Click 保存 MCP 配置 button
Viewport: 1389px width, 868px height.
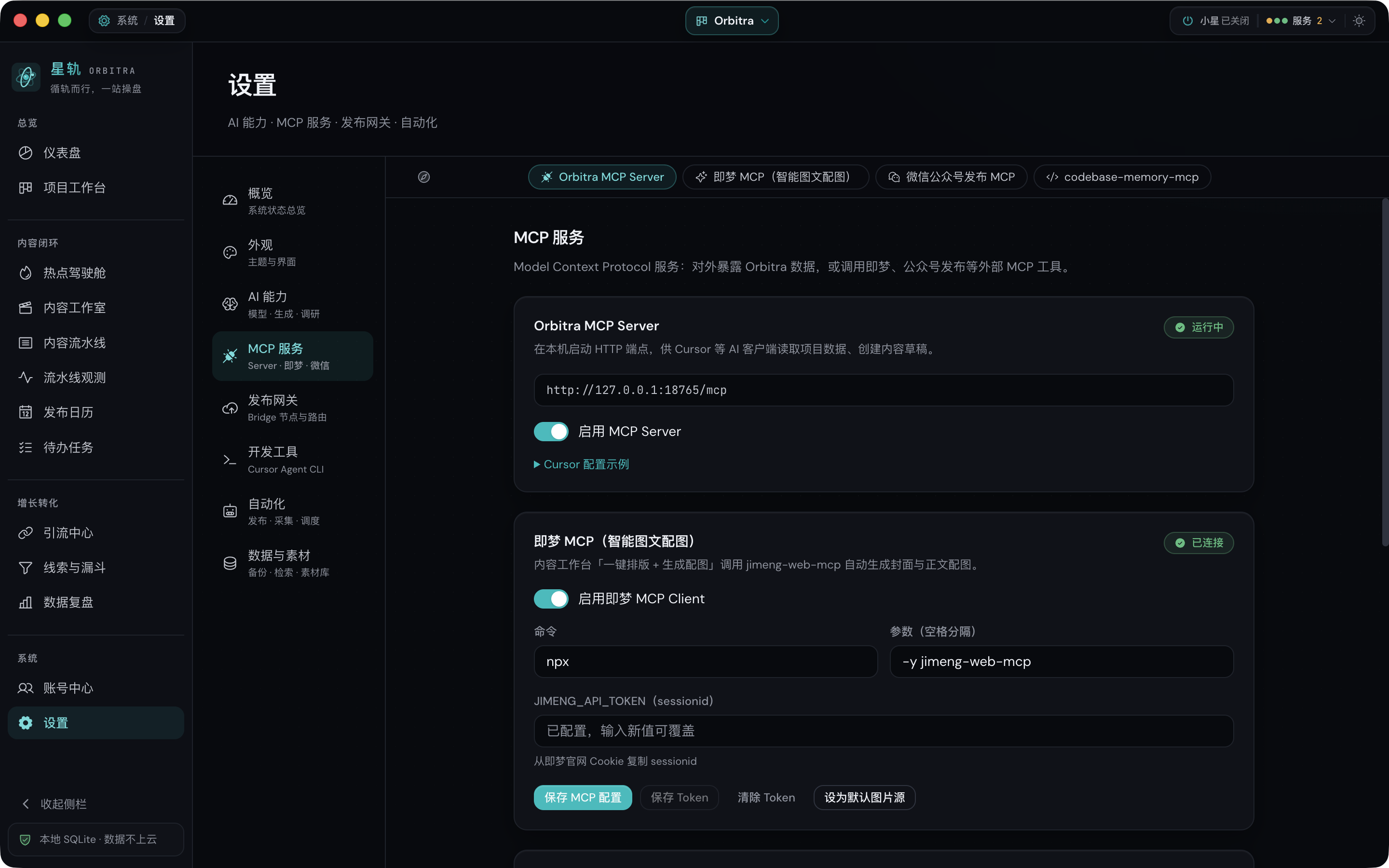click(583, 798)
